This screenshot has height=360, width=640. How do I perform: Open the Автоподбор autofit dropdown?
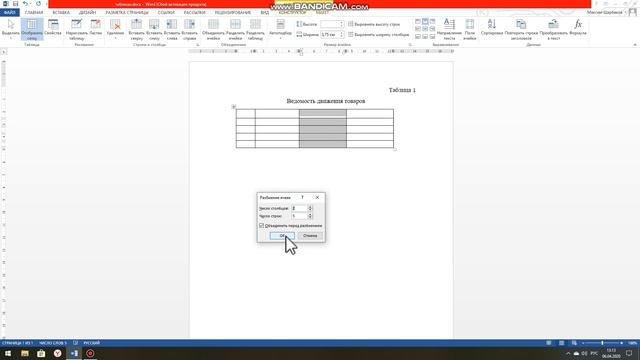(280, 29)
